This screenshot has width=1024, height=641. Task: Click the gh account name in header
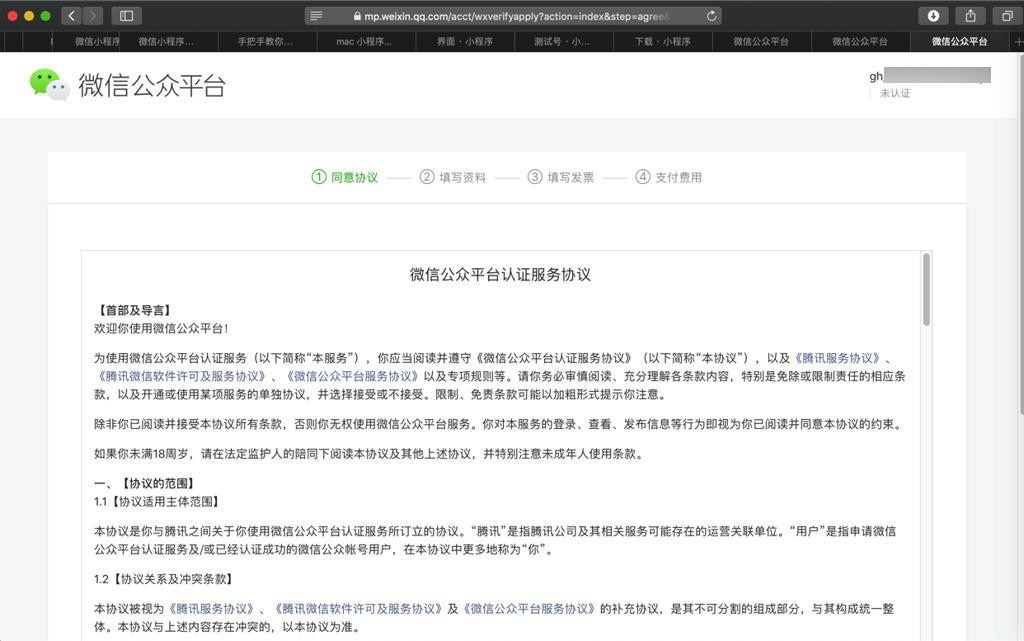point(929,76)
